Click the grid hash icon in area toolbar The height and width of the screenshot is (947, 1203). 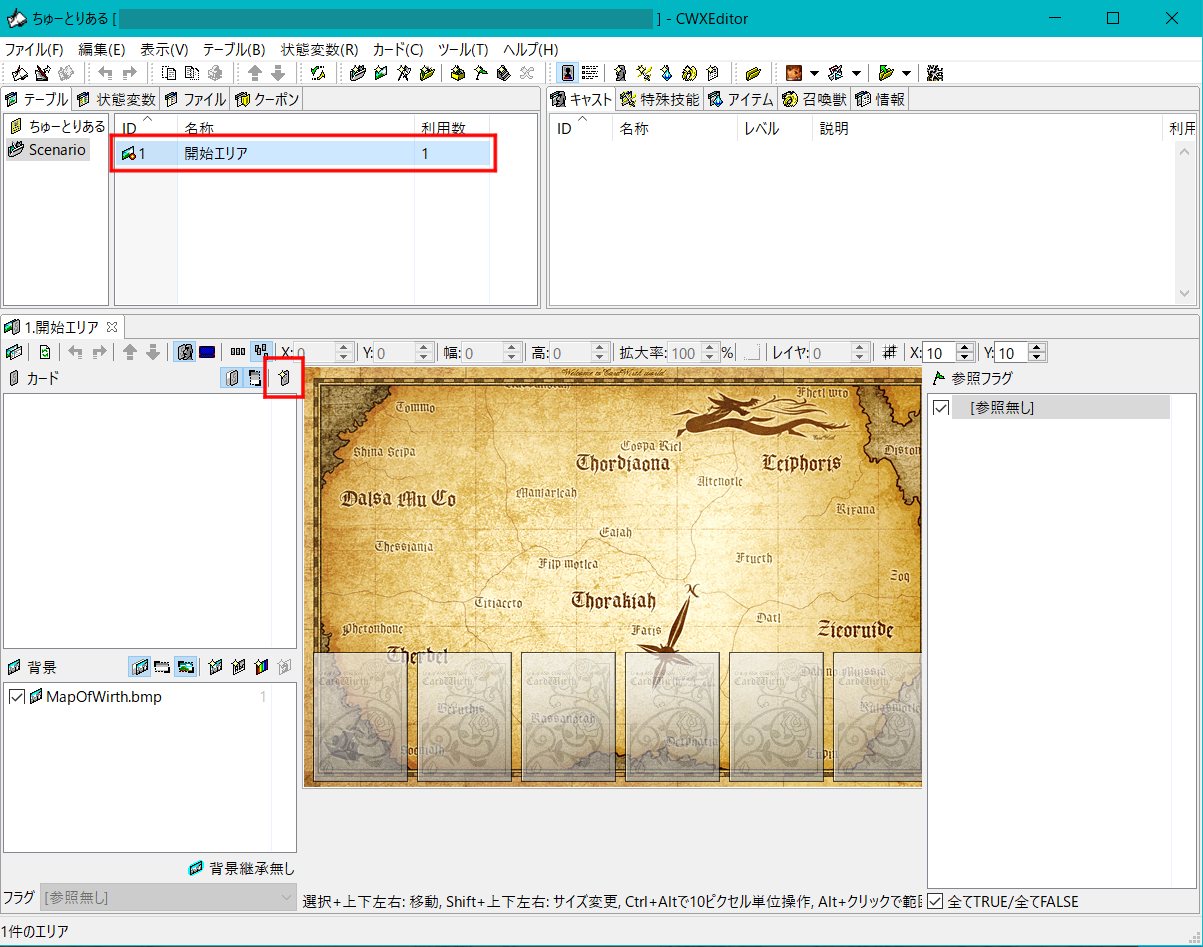click(x=889, y=352)
